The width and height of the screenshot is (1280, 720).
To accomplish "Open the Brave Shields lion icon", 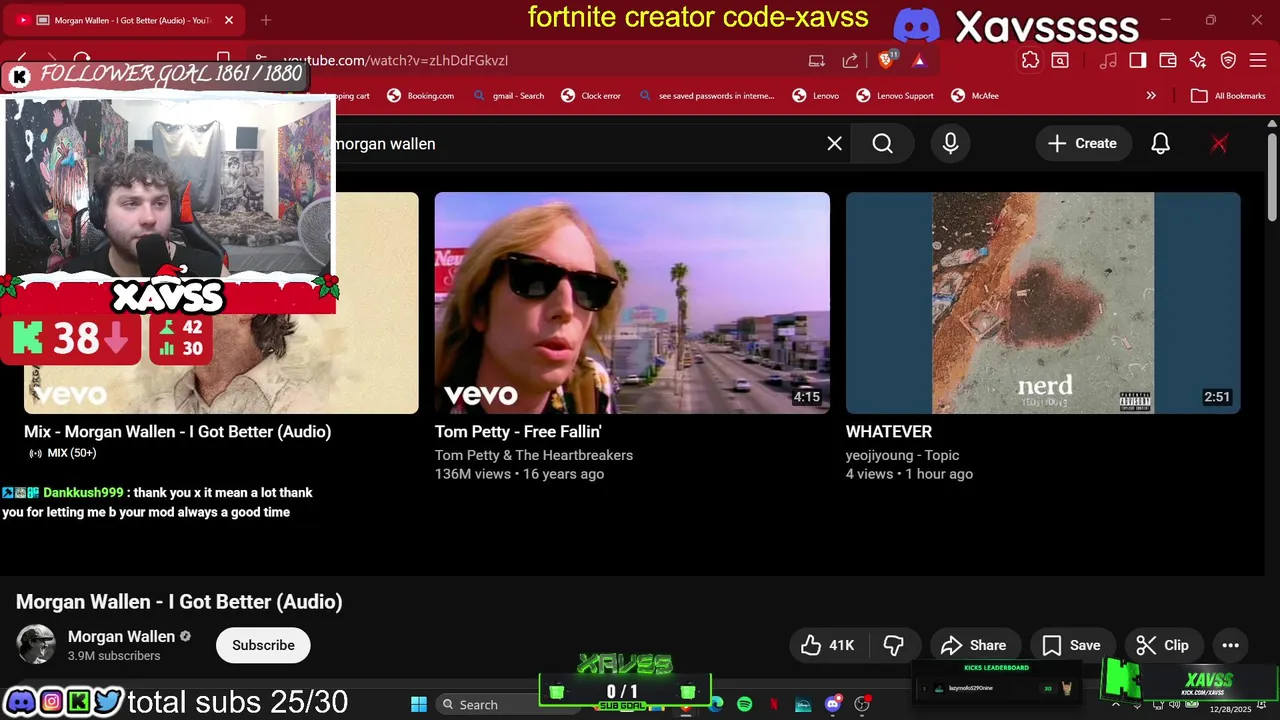I will pos(887,60).
